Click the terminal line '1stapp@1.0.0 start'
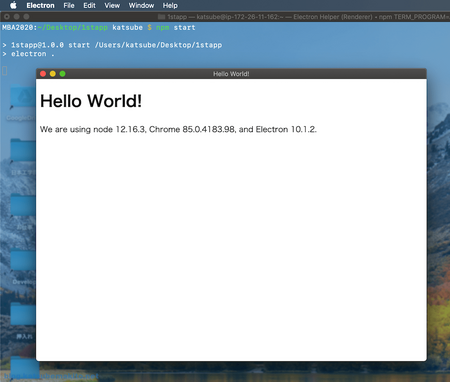Viewport: 450px width, 382px height. tap(112, 45)
